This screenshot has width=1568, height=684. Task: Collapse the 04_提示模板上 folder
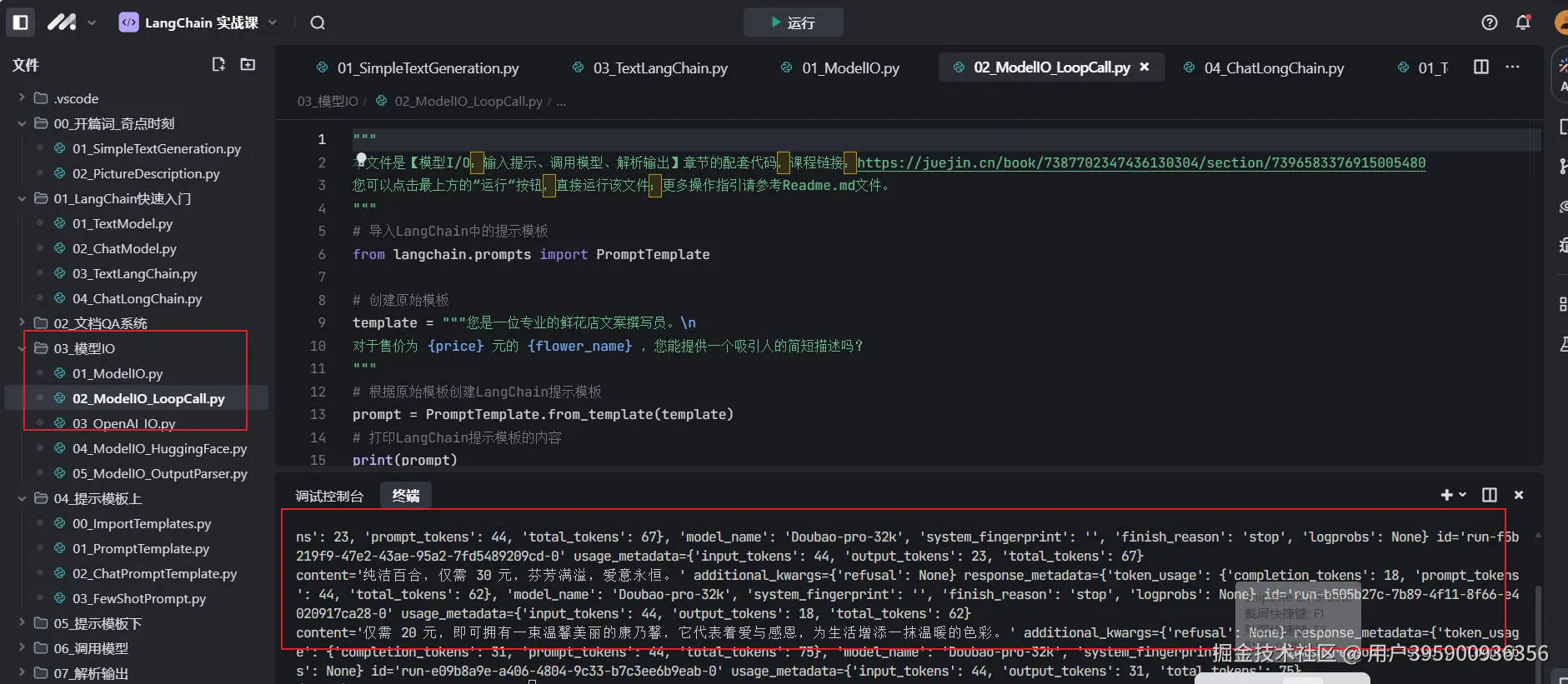(x=22, y=498)
